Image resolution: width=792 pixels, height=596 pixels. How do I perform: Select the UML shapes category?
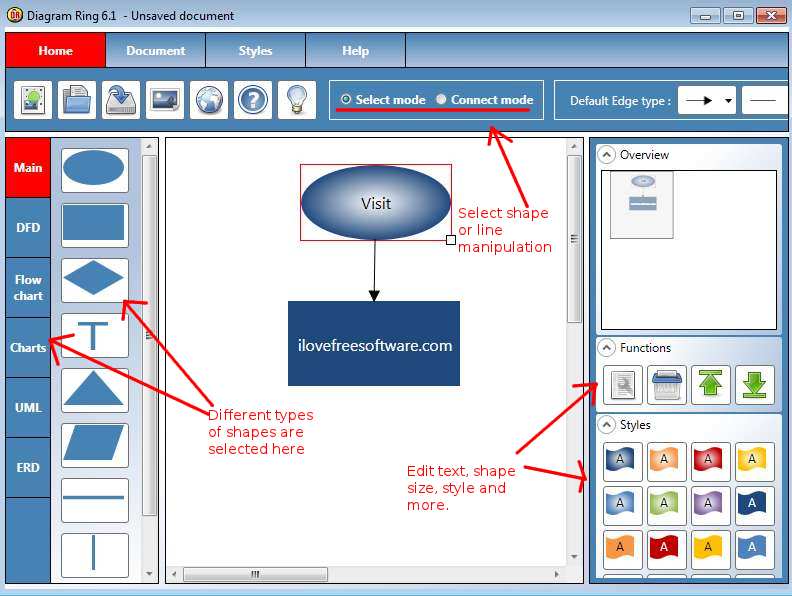pyautogui.click(x=28, y=408)
